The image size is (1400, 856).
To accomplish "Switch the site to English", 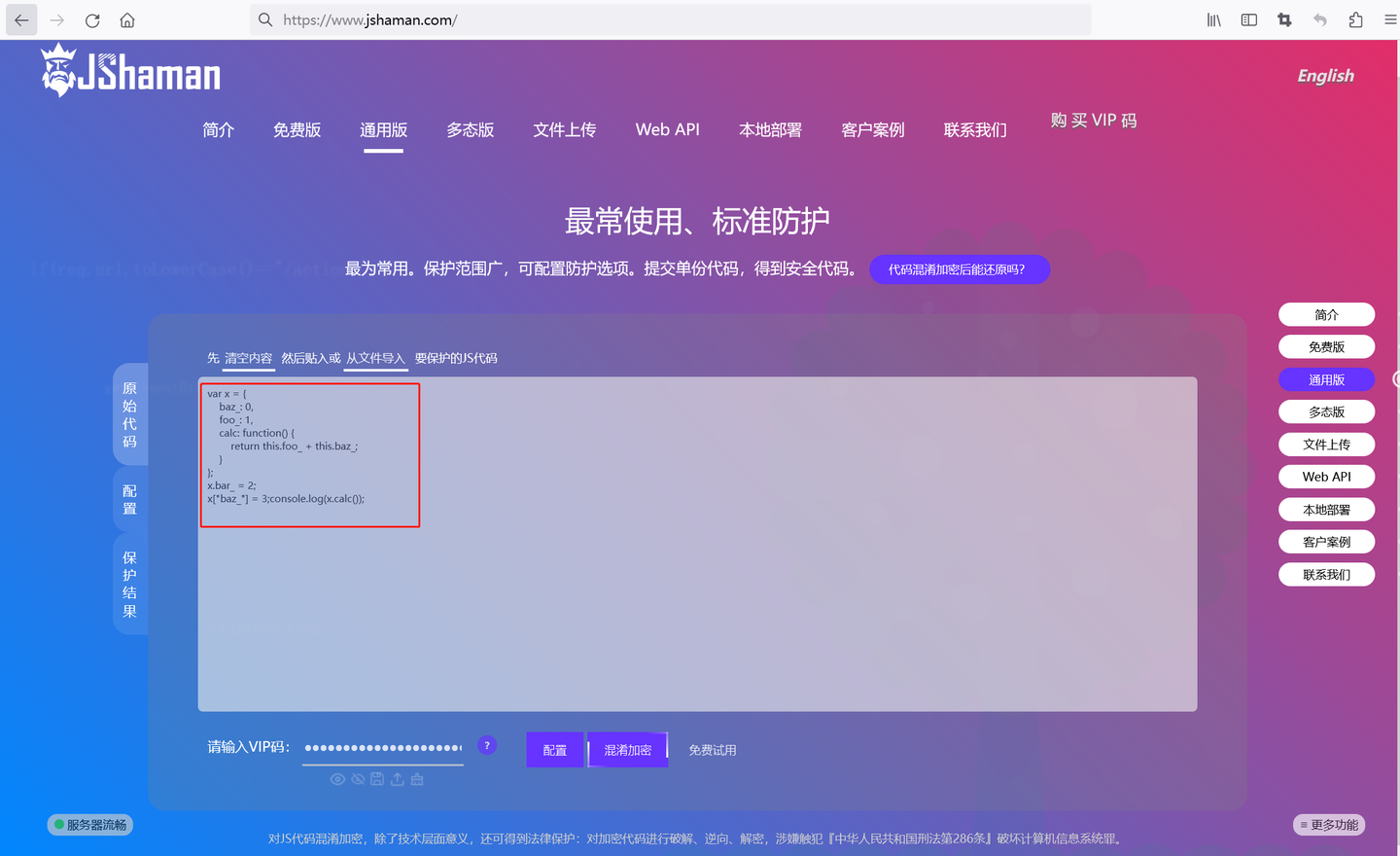I will point(1324,75).
